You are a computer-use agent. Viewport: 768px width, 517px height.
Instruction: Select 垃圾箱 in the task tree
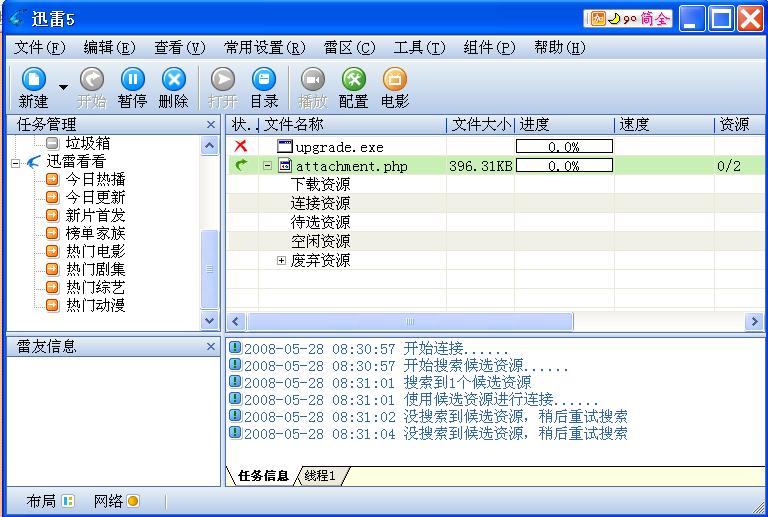(88, 143)
